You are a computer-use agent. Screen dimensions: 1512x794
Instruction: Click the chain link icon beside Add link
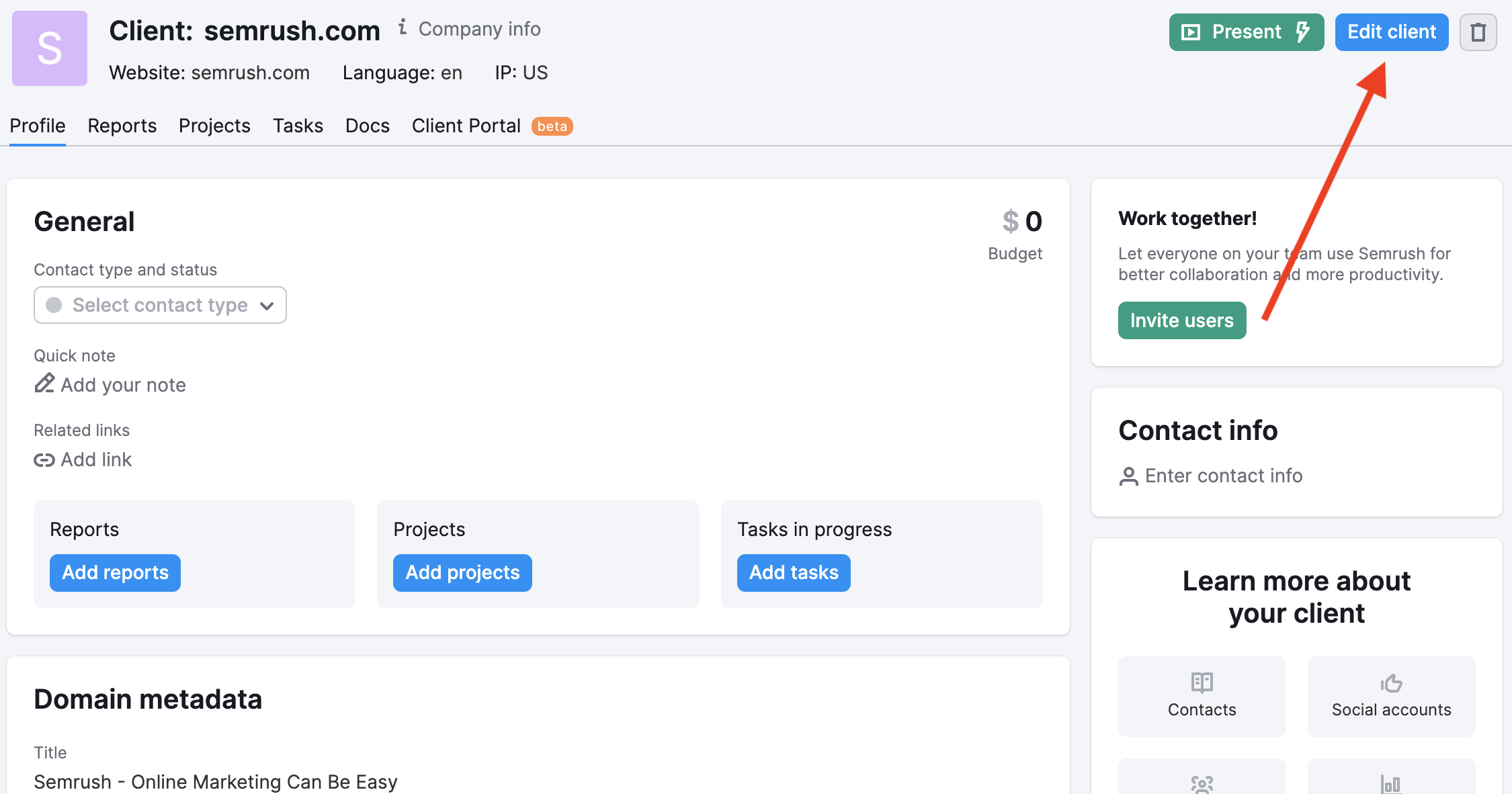point(44,460)
